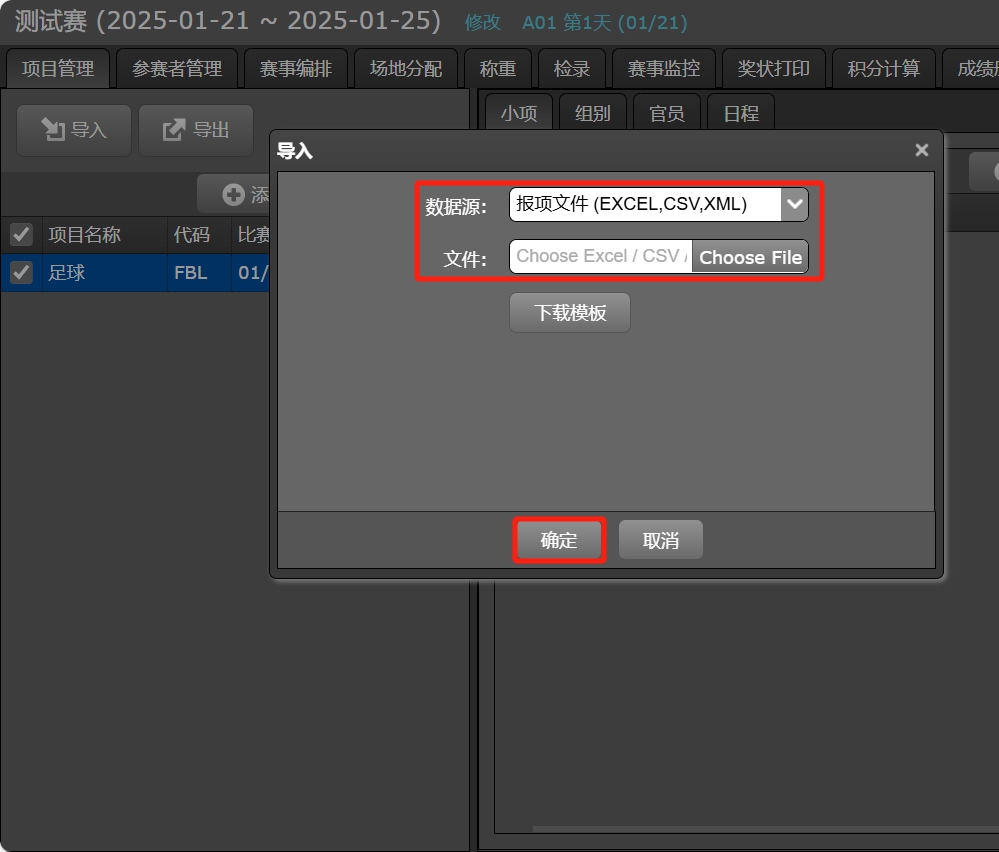The height and width of the screenshot is (852, 999).
Task: Switch to the 组别 sub-tab
Action: click(592, 113)
